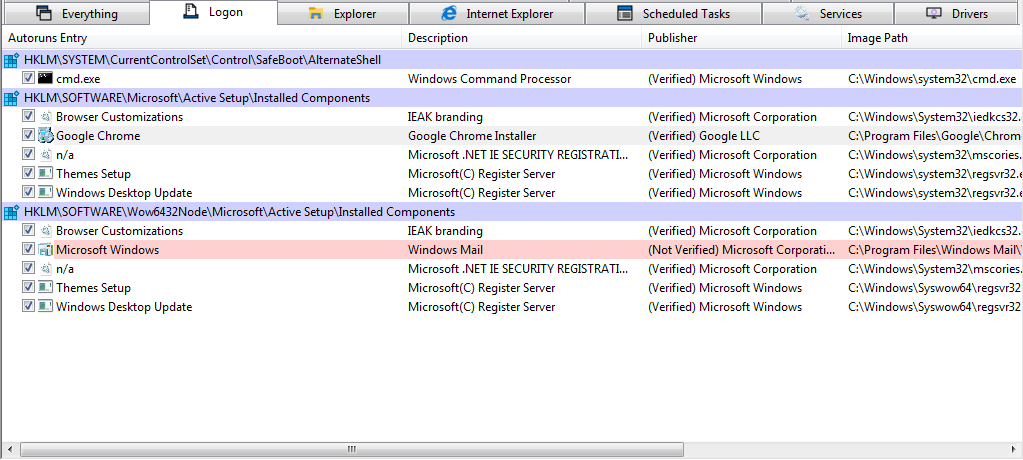Click the Google Chrome installer icon

(x=45, y=136)
